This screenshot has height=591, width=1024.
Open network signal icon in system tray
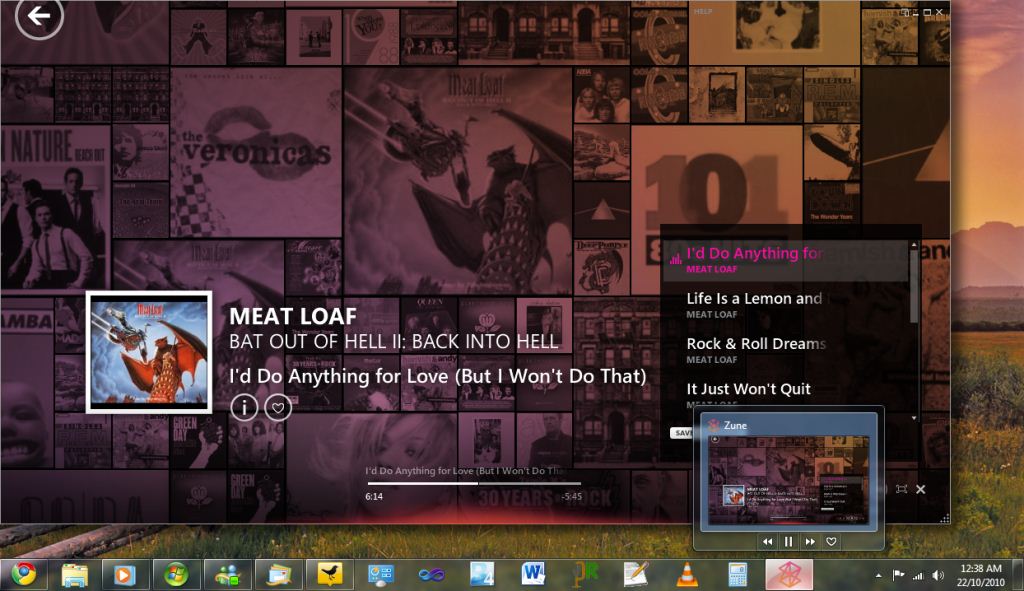[x=918, y=575]
